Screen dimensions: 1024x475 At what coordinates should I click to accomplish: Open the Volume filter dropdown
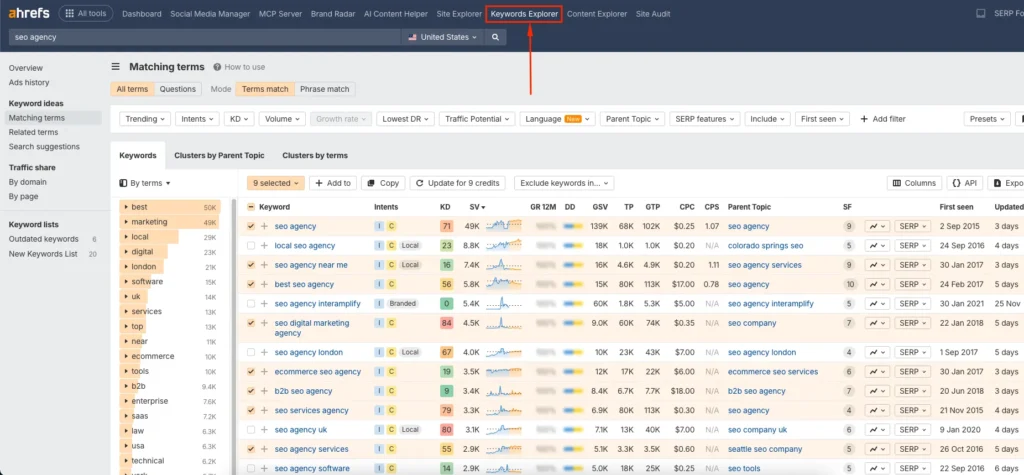point(282,119)
